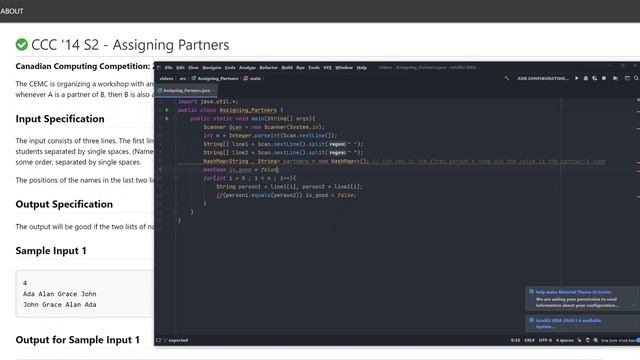Image resolution: width=640 pixels, height=360 pixels.
Task: Click the Assigning_Partners breadcrumb in navigation bar
Action: tap(215, 78)
